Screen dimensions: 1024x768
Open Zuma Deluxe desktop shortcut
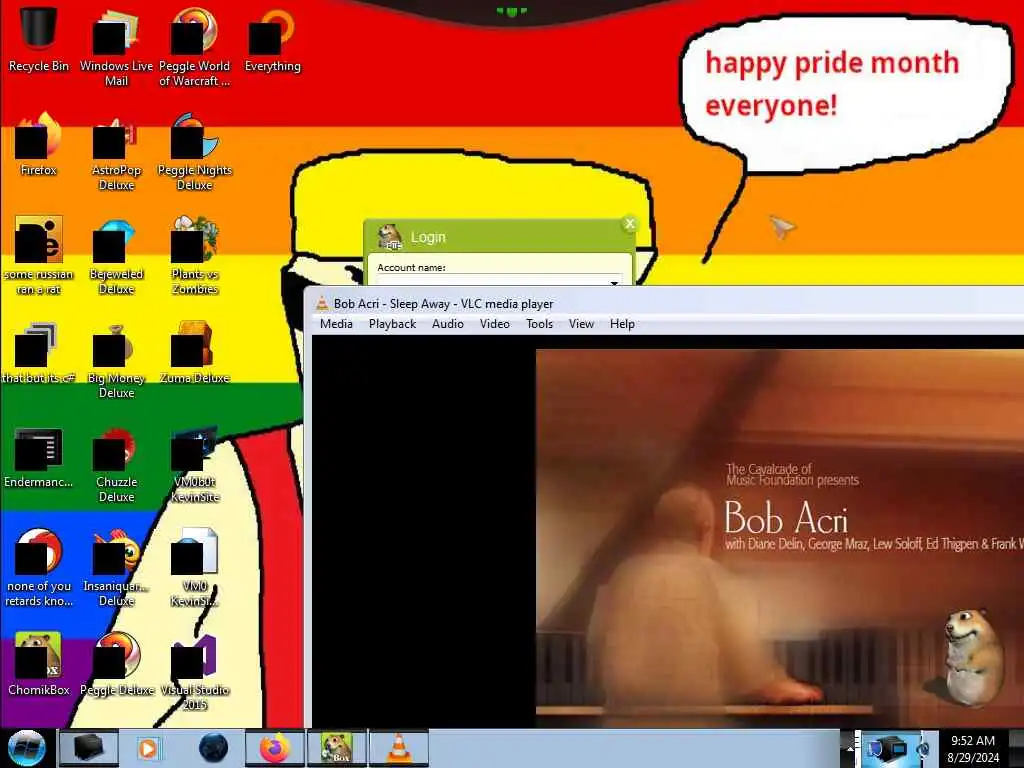pos(194,353)
